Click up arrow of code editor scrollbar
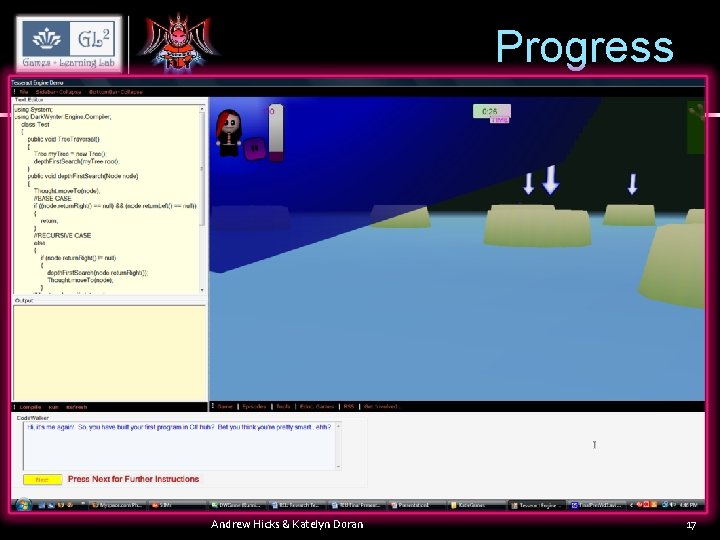The image size is (720, 540). 202,109
